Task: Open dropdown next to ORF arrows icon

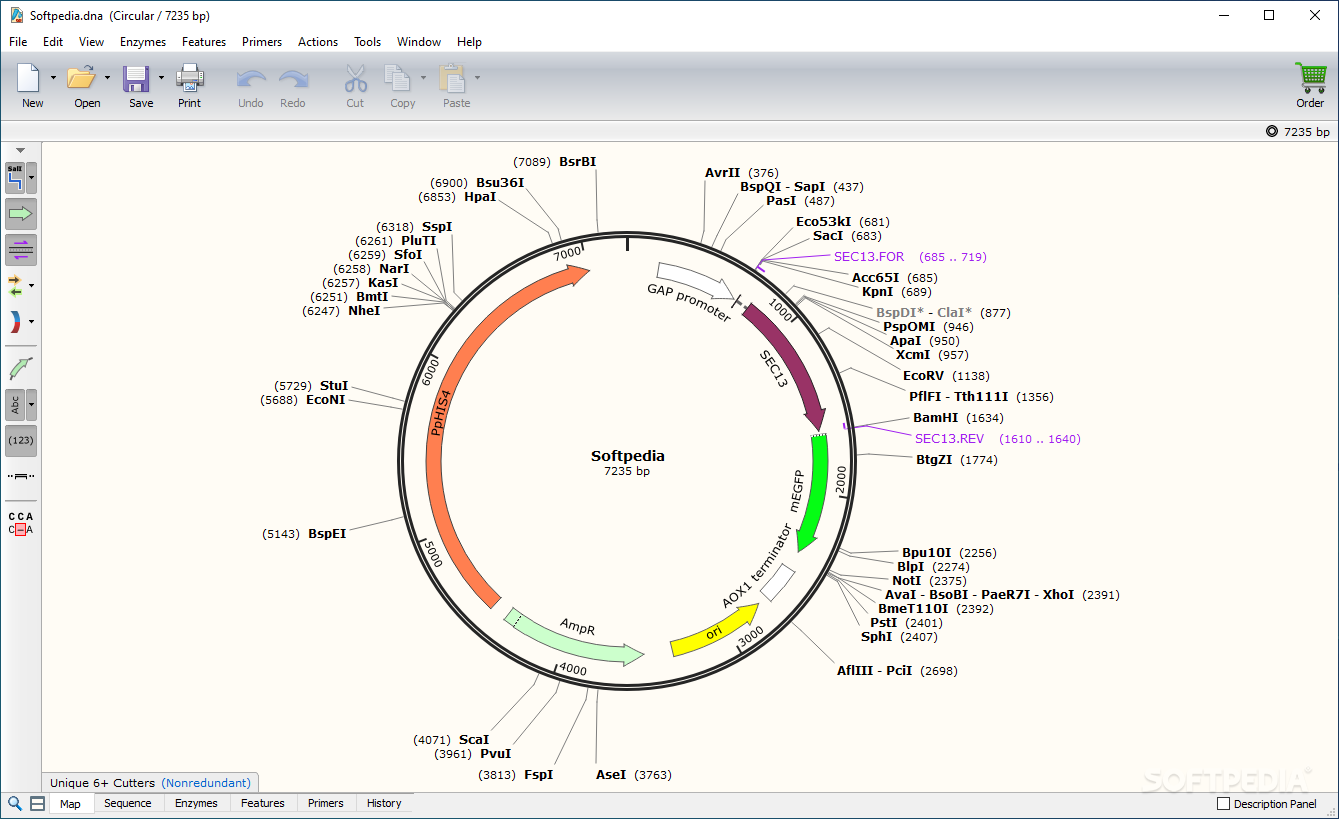Action: pos(32,286)
